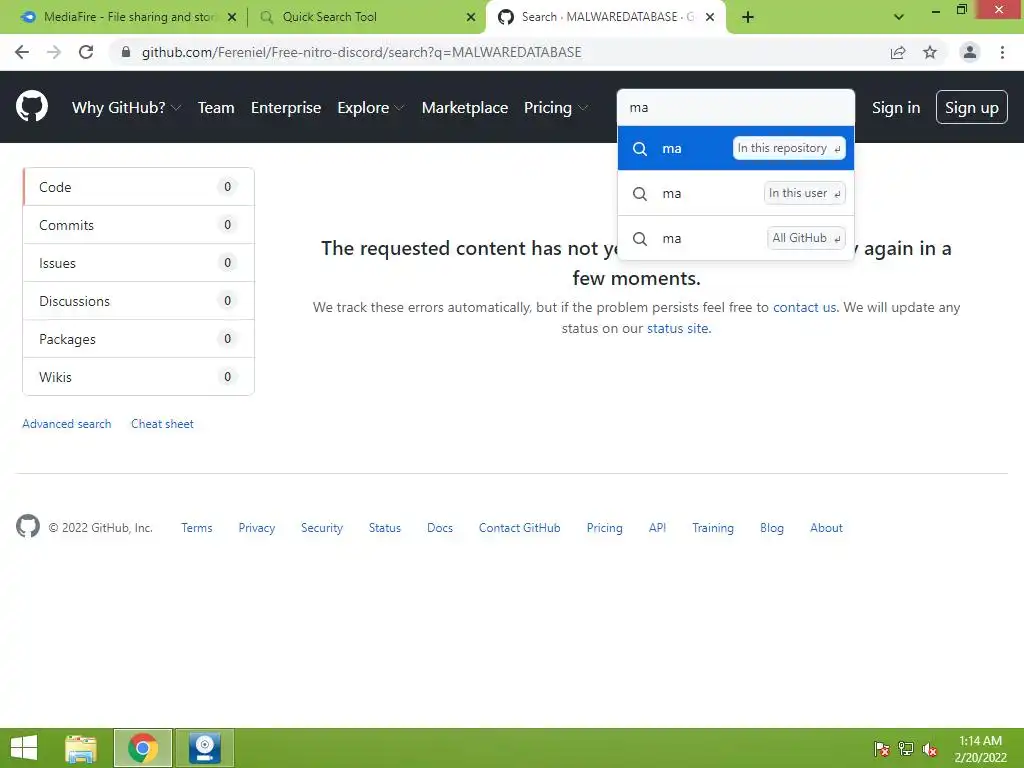Expand the Explore dropdown
The image size is (1024, 768).
click(370, 108)
